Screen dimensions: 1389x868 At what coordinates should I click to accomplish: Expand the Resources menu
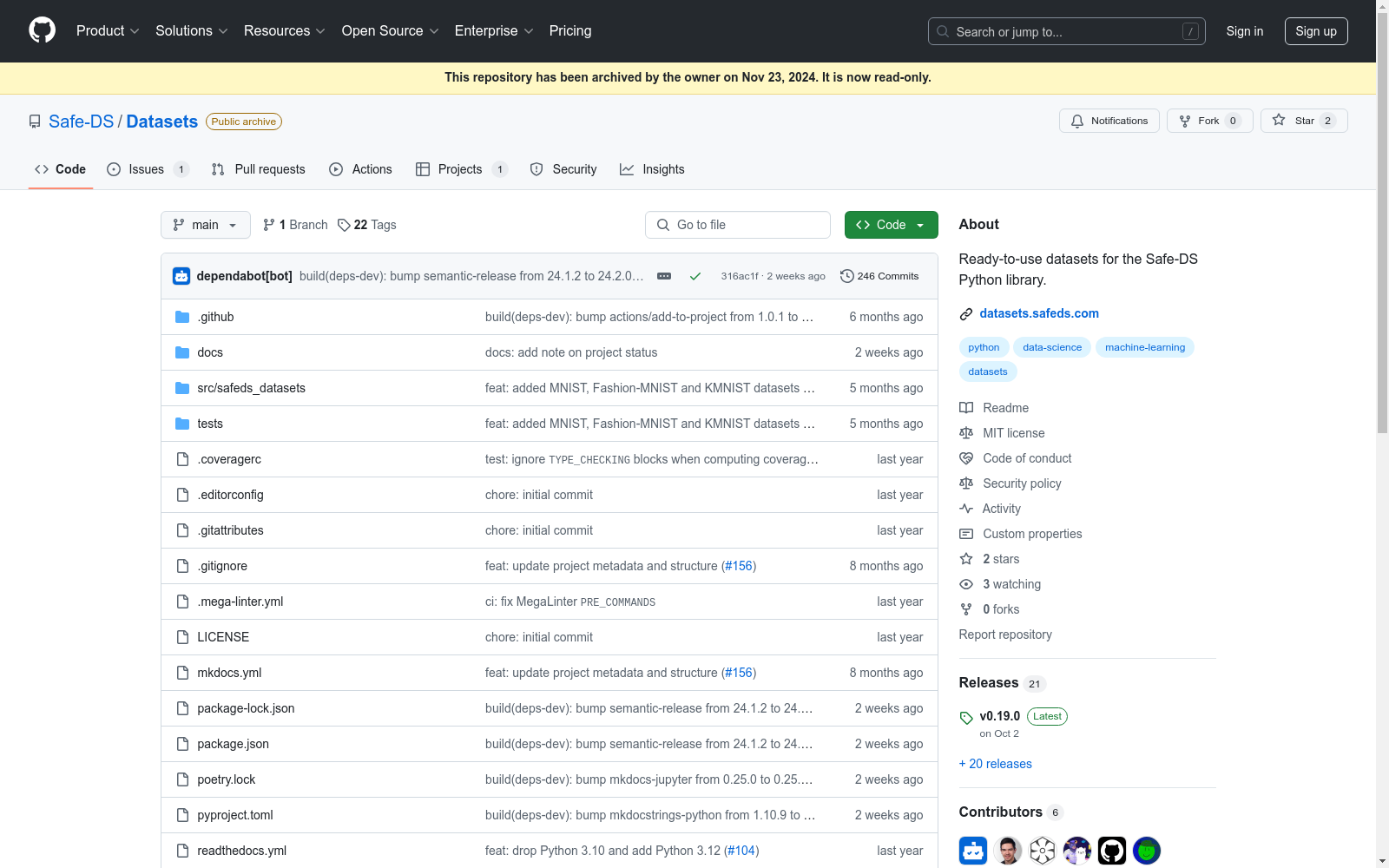285,31
